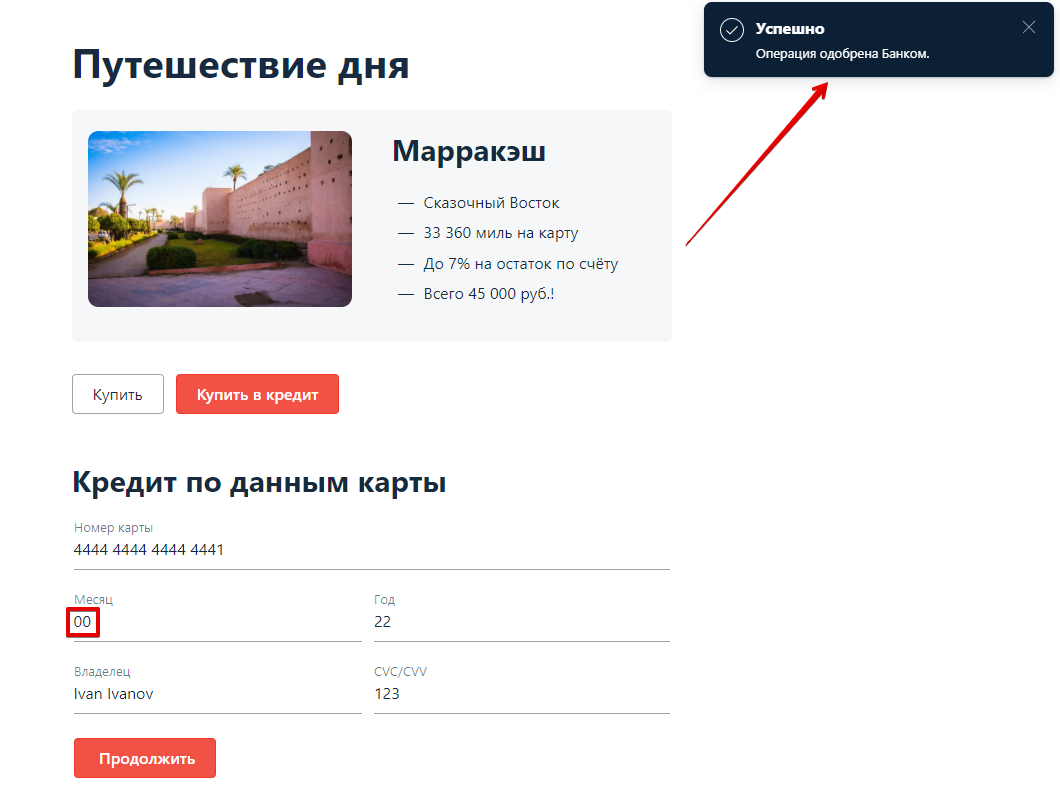Image resolution: width=1060 pixels, height=802 pixels.
Task: Click the Marrakech city wall photo
Action: click(219, 218)
